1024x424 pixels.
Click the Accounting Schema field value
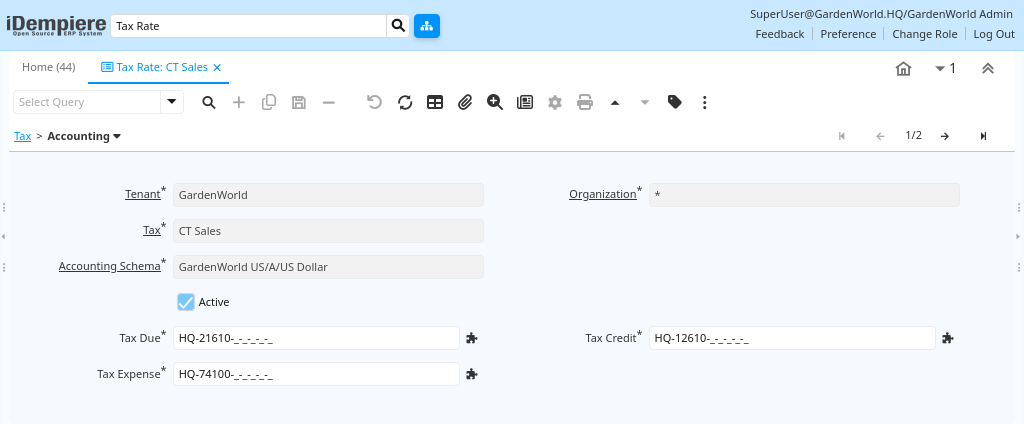pos(328,267)
